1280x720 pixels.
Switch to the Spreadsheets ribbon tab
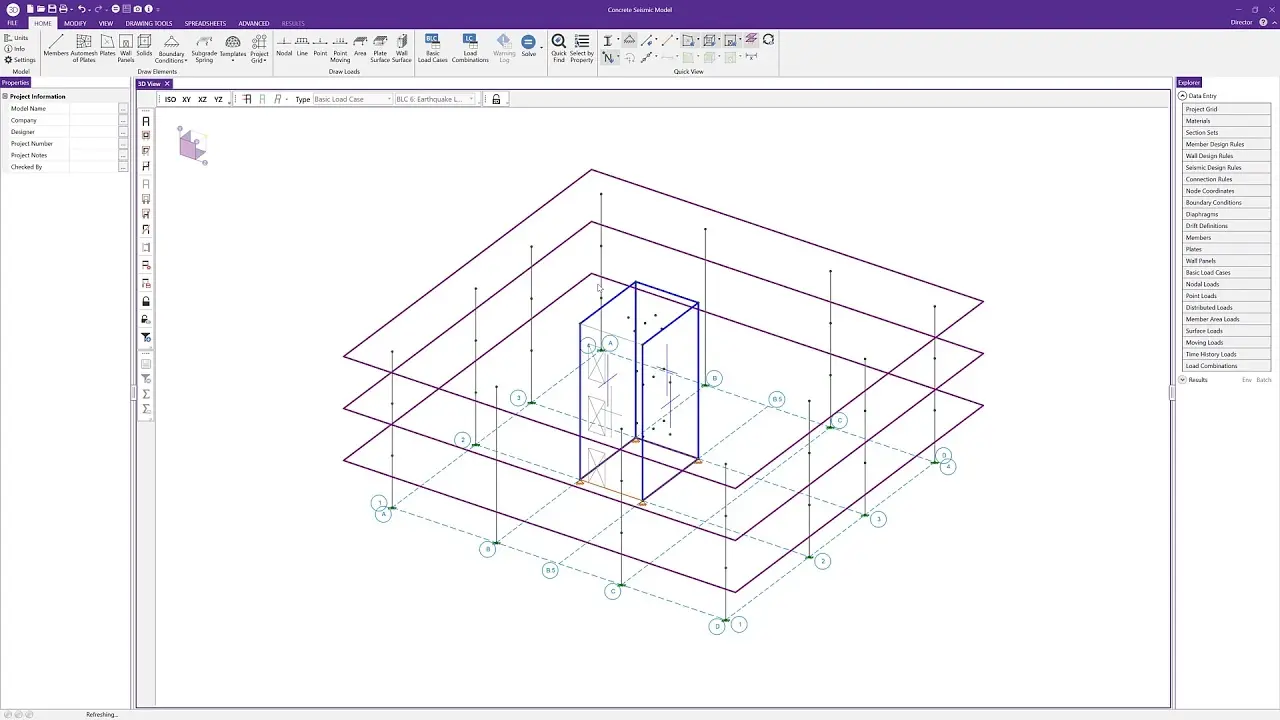[204, 23]
